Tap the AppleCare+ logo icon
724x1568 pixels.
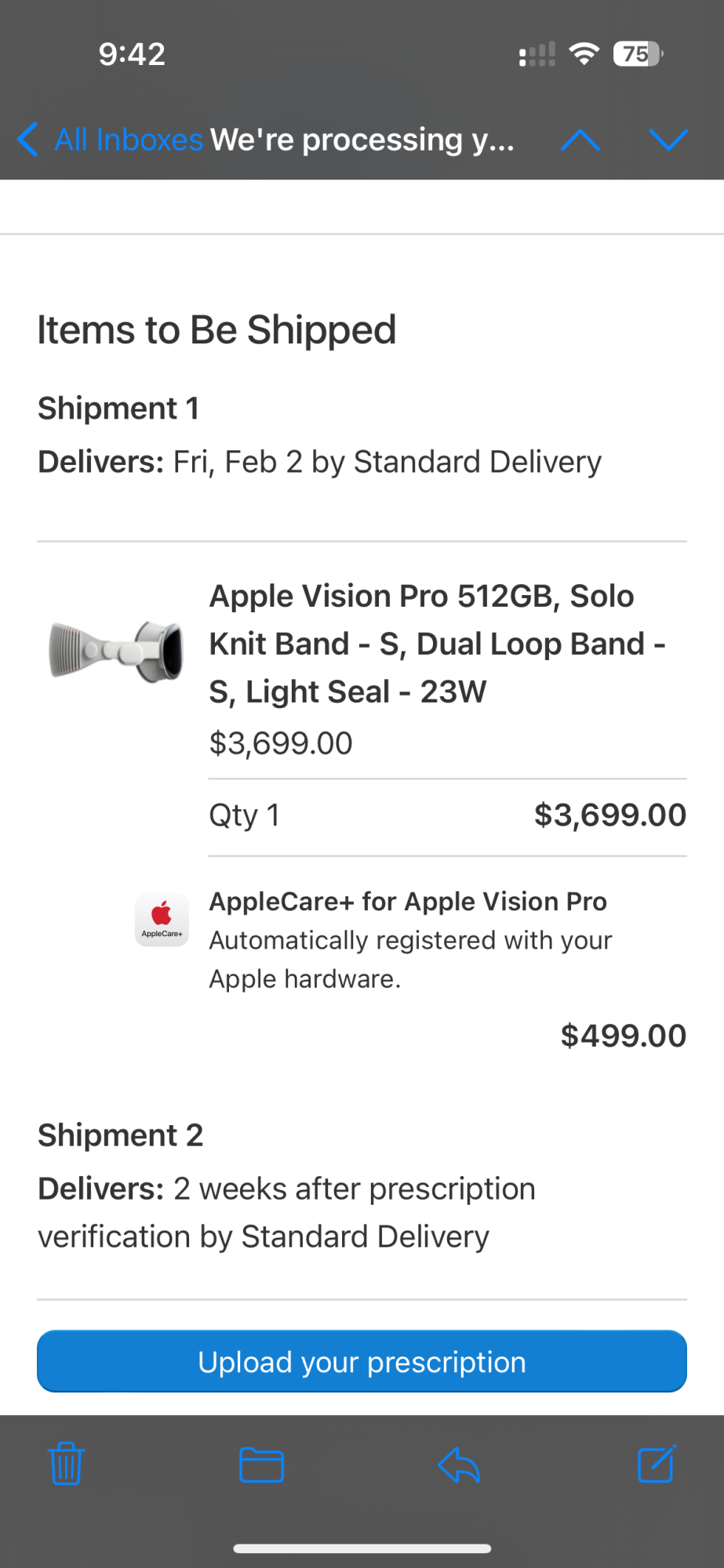[162, 919]
